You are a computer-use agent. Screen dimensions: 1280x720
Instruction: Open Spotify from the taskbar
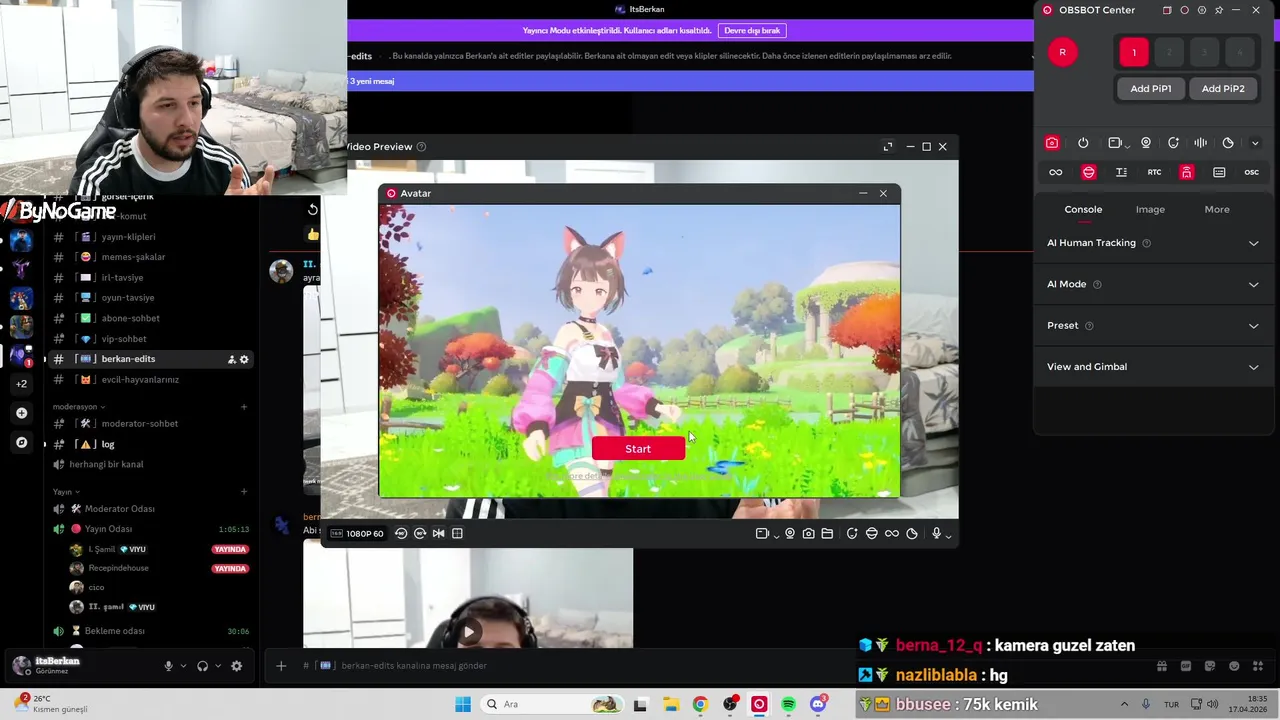[x=788, y=704]
